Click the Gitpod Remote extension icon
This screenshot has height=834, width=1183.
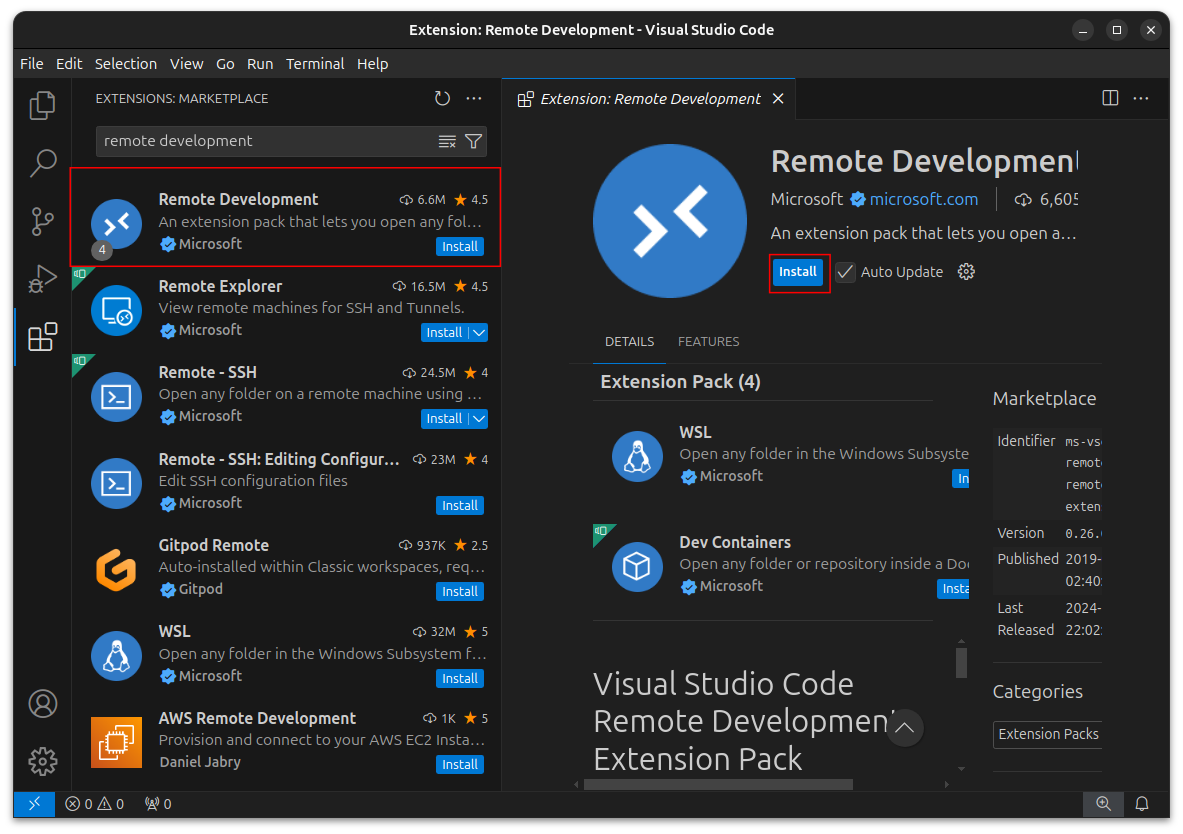point(116,569)
